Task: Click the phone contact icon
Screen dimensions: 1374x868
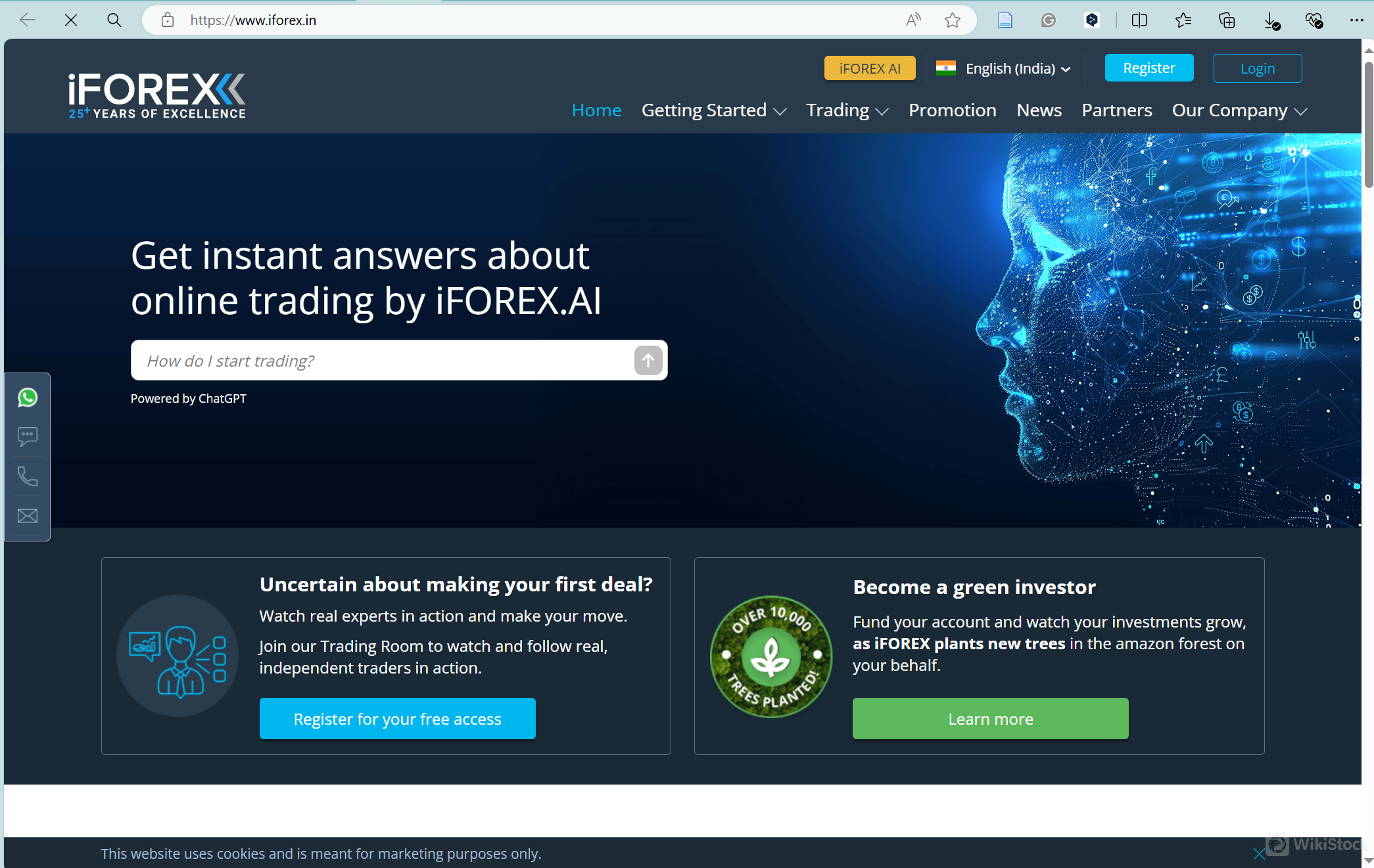Action: 27,476
